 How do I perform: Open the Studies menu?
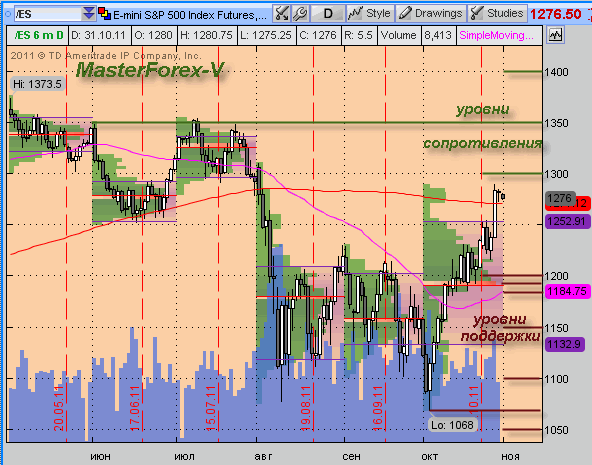(497, 14)
